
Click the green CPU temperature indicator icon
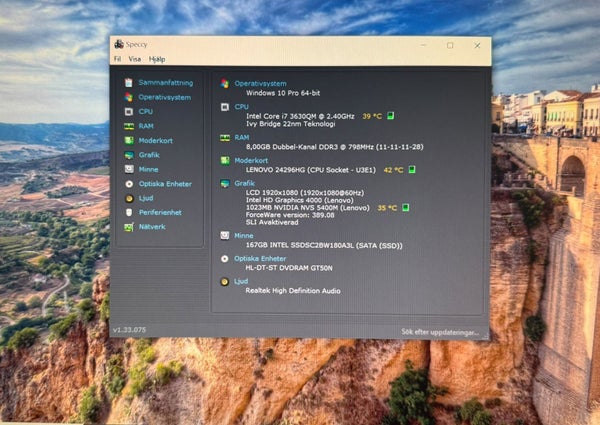coord(390,116)
